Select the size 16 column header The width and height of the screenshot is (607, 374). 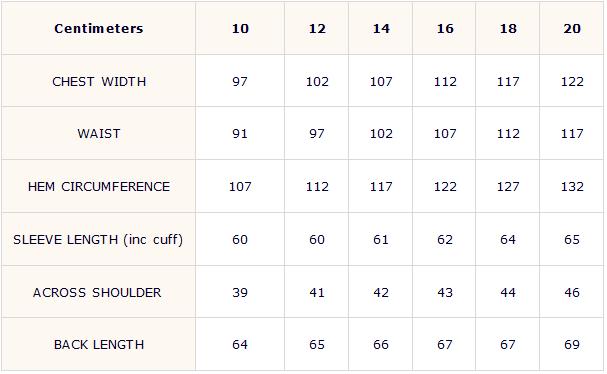coord(445,28)
